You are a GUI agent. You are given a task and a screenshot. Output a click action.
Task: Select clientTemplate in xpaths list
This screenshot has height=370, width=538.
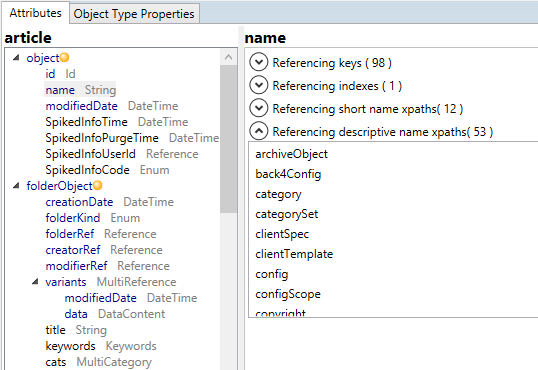[294, 254]
